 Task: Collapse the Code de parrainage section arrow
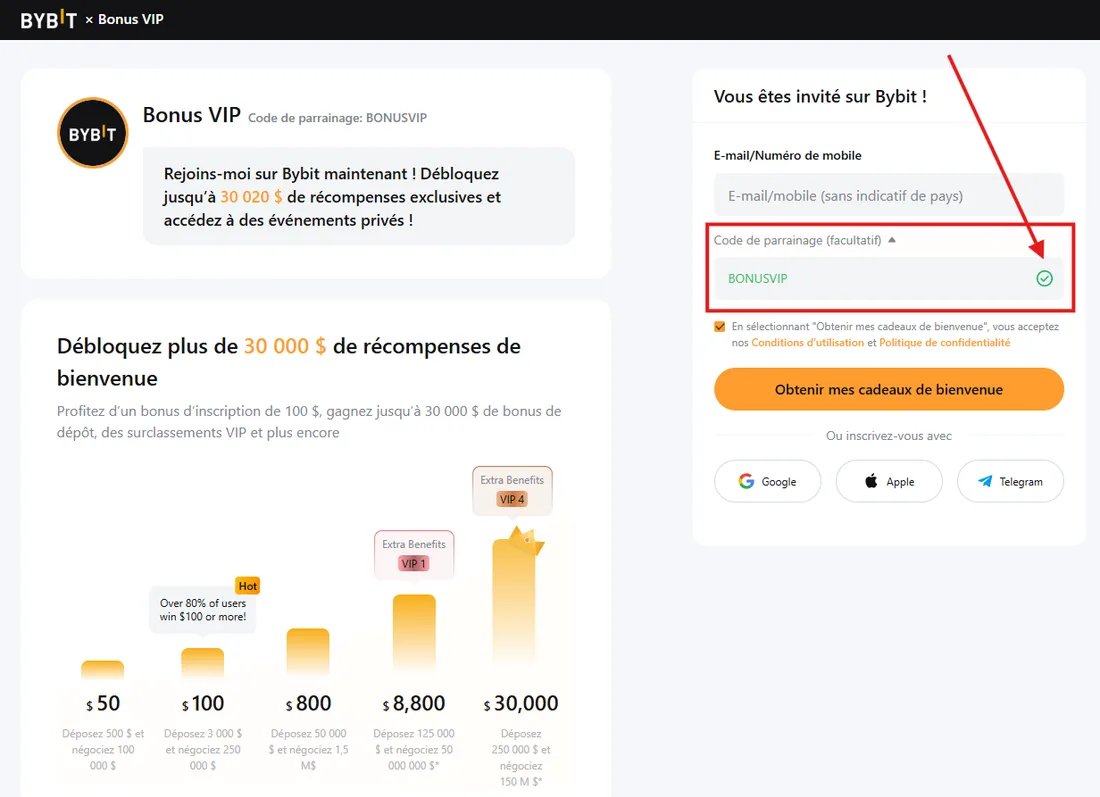(892, 240)
